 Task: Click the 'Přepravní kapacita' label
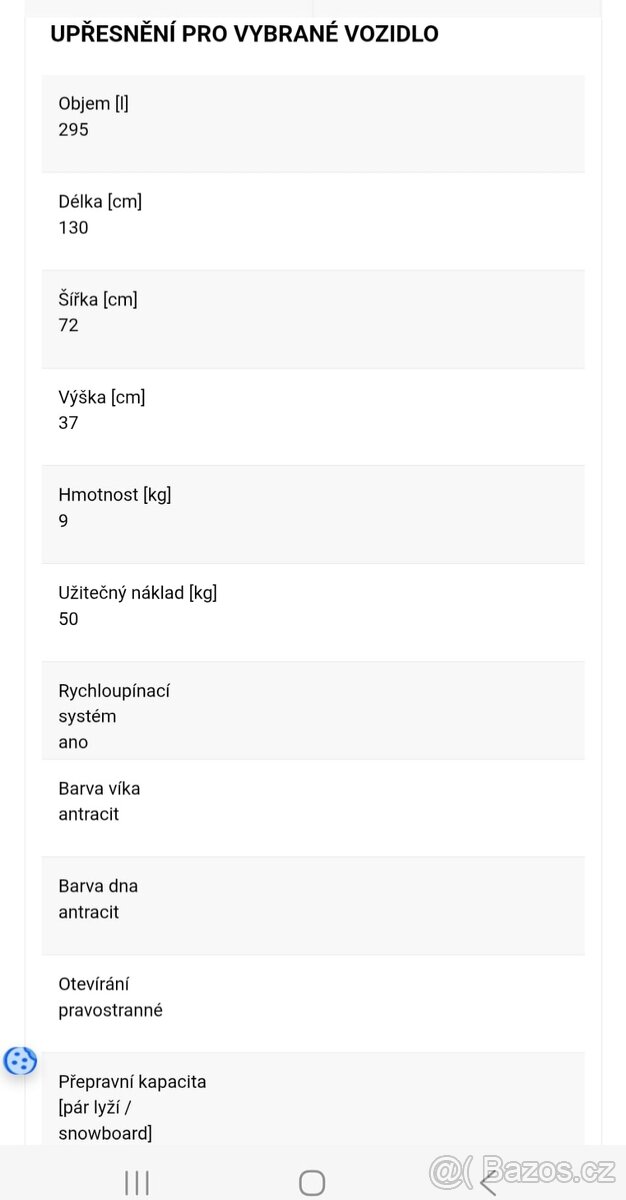pos(132,1081)
